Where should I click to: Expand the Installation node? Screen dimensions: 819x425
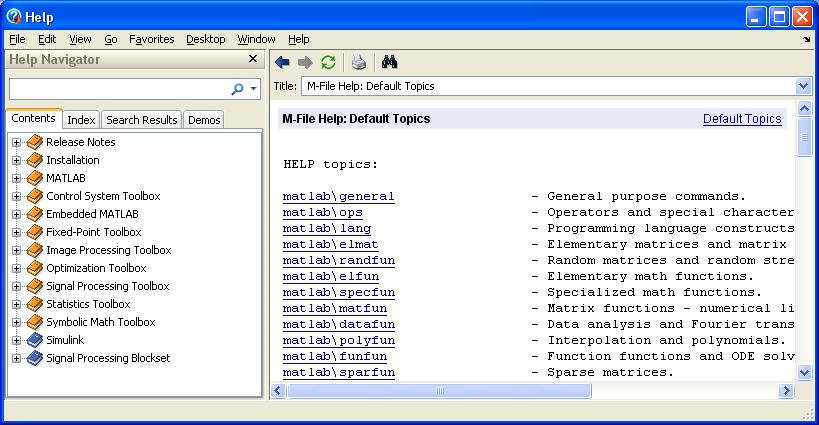click(x=16, y=160)
